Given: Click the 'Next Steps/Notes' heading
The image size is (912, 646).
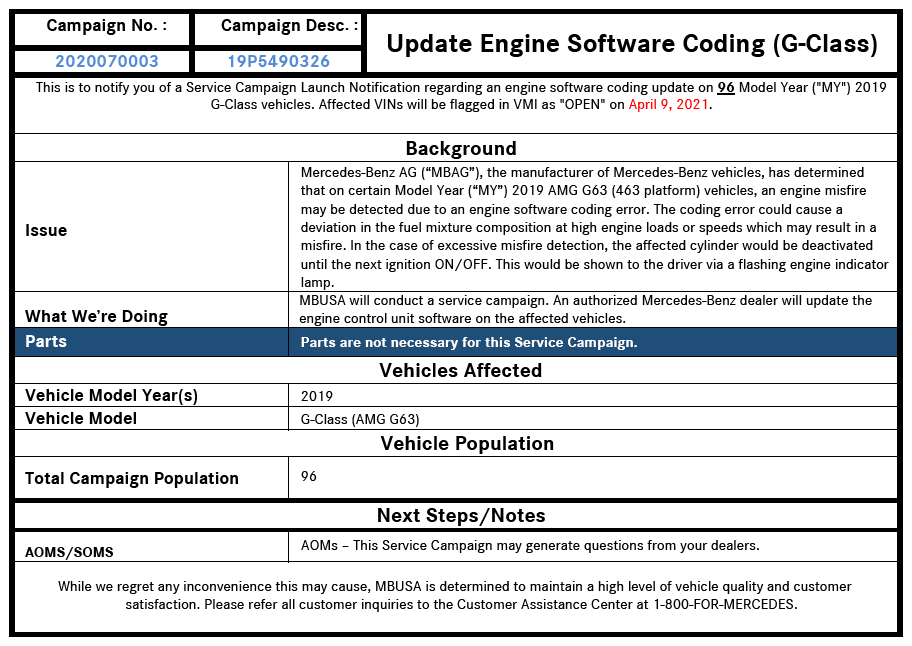Looking at the screenshot, I should (x=461, y=516).
